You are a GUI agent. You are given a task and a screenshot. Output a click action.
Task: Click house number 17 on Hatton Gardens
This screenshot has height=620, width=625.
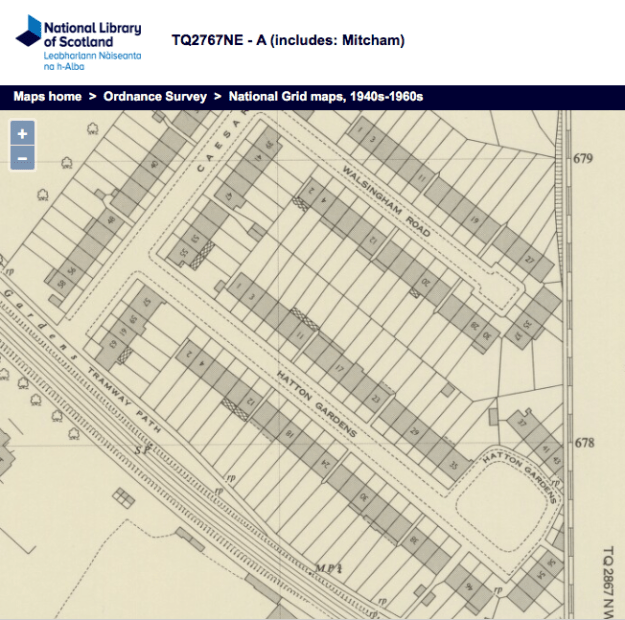point(339,367)
